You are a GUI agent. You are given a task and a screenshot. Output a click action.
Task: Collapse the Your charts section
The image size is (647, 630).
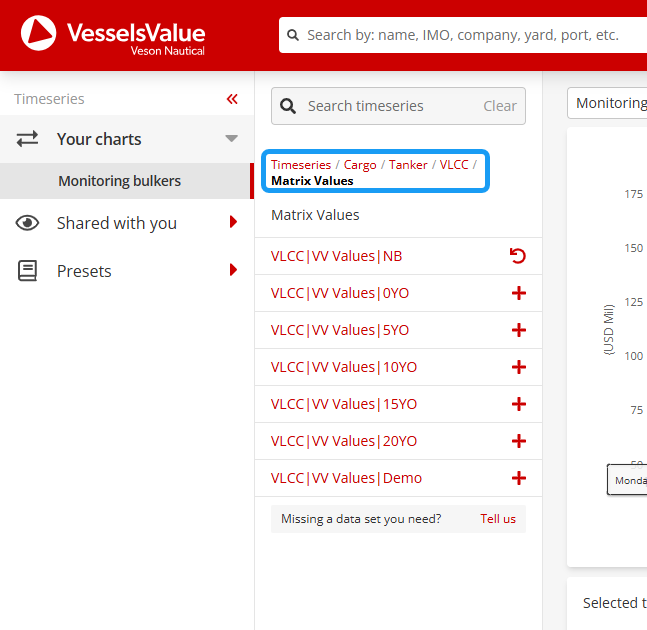pyautogui.click(x=232, y=139)
